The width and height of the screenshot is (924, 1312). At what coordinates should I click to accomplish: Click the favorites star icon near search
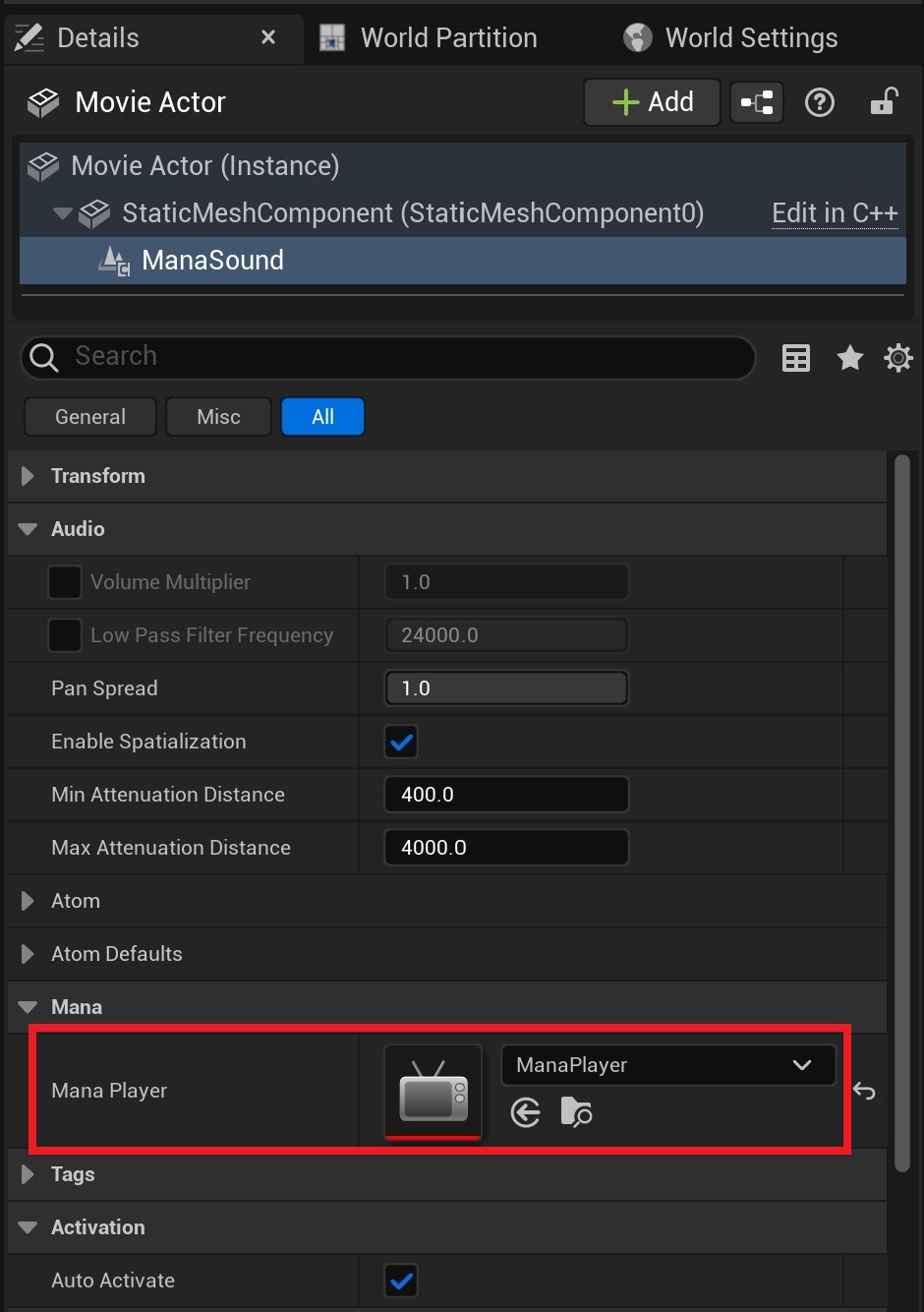[x=849, y=357]
